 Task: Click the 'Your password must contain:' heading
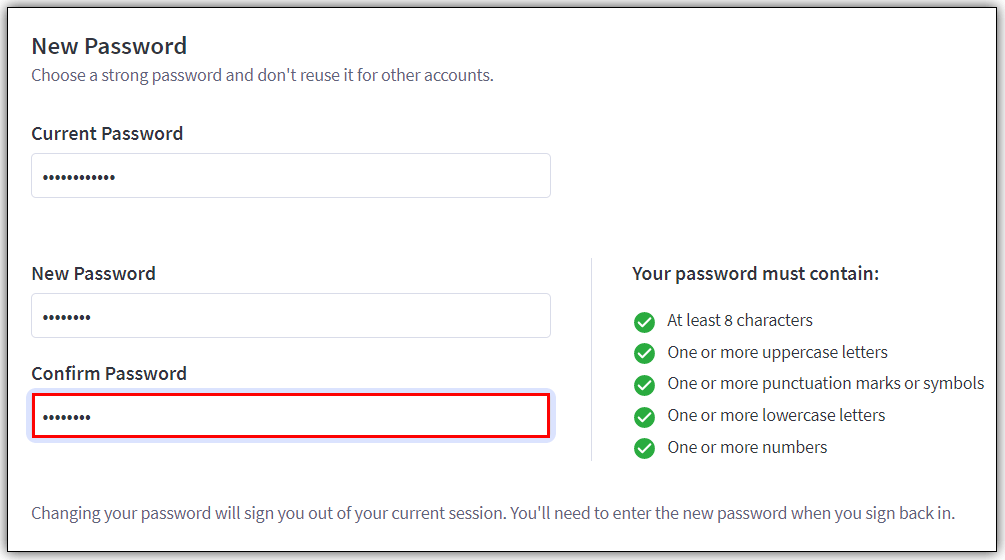click(755, 274)
